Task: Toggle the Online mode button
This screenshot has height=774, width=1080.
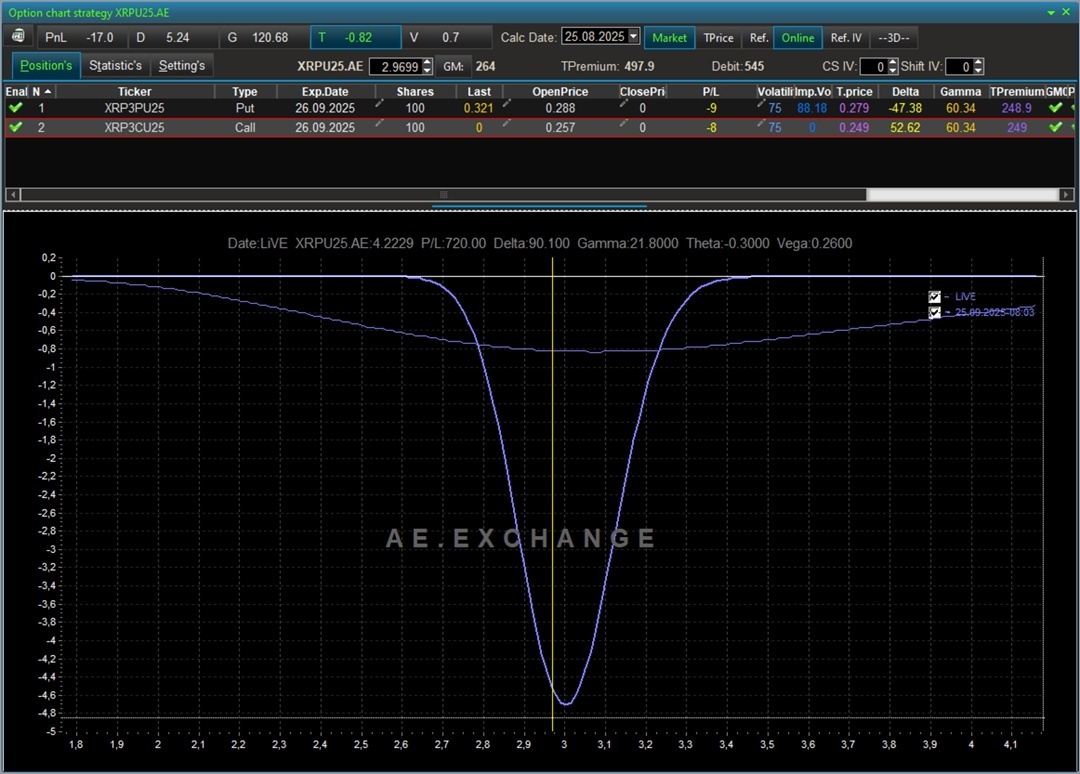Action: coord(798,38)
